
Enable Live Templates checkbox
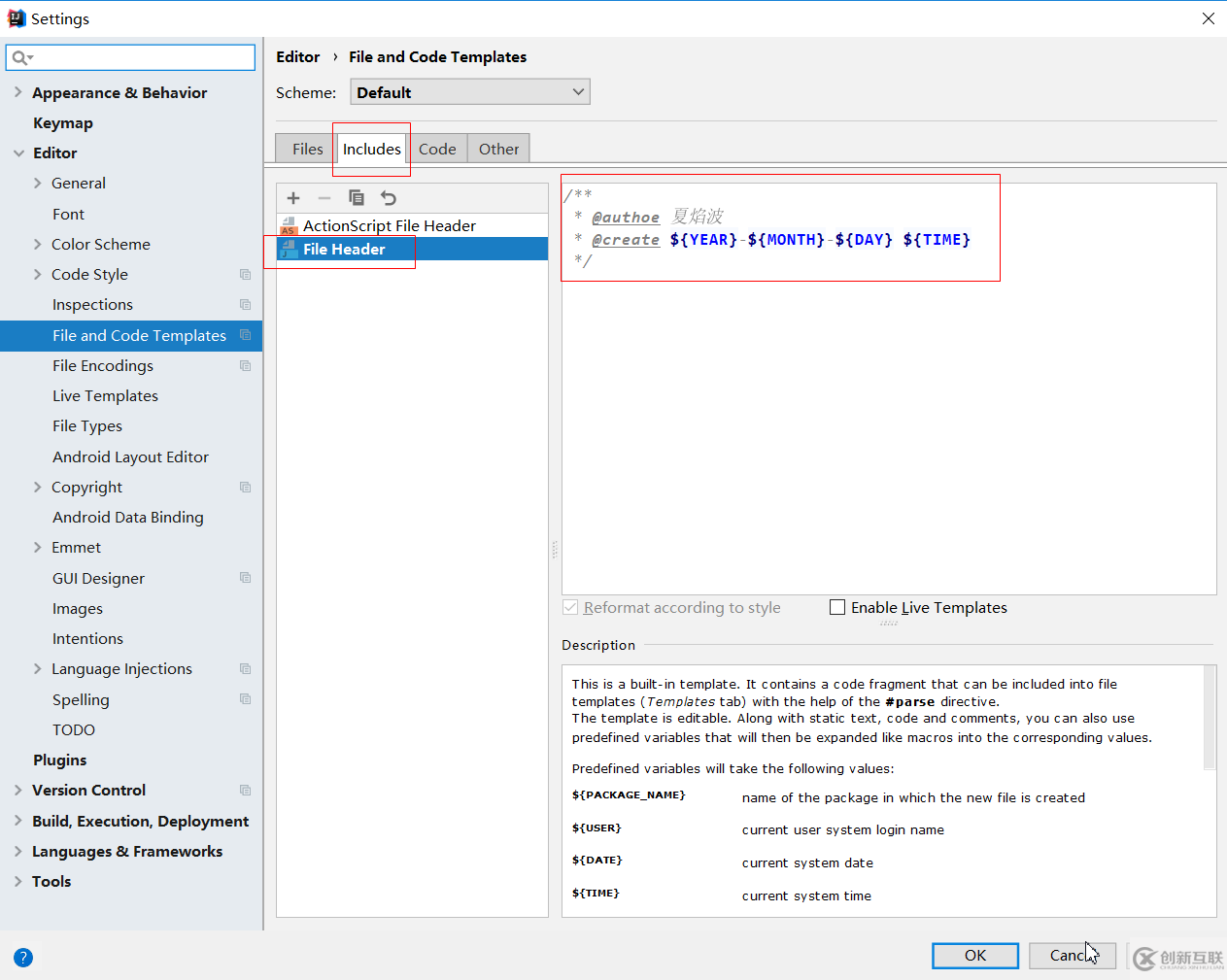(x=837, y=607)
